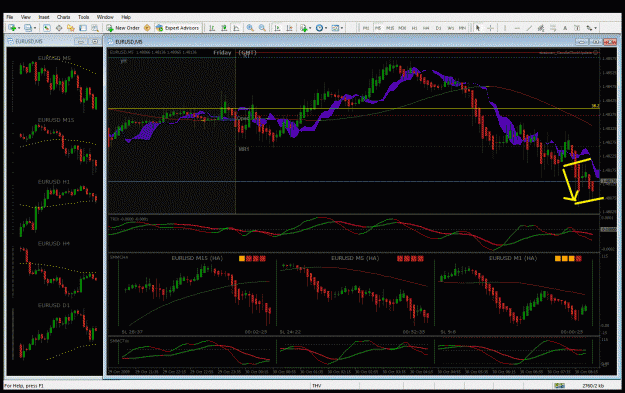This screenshot has height=393, width=625.
Task: Toggle chart Auto Scroll
Action: [x=277, y=28]
